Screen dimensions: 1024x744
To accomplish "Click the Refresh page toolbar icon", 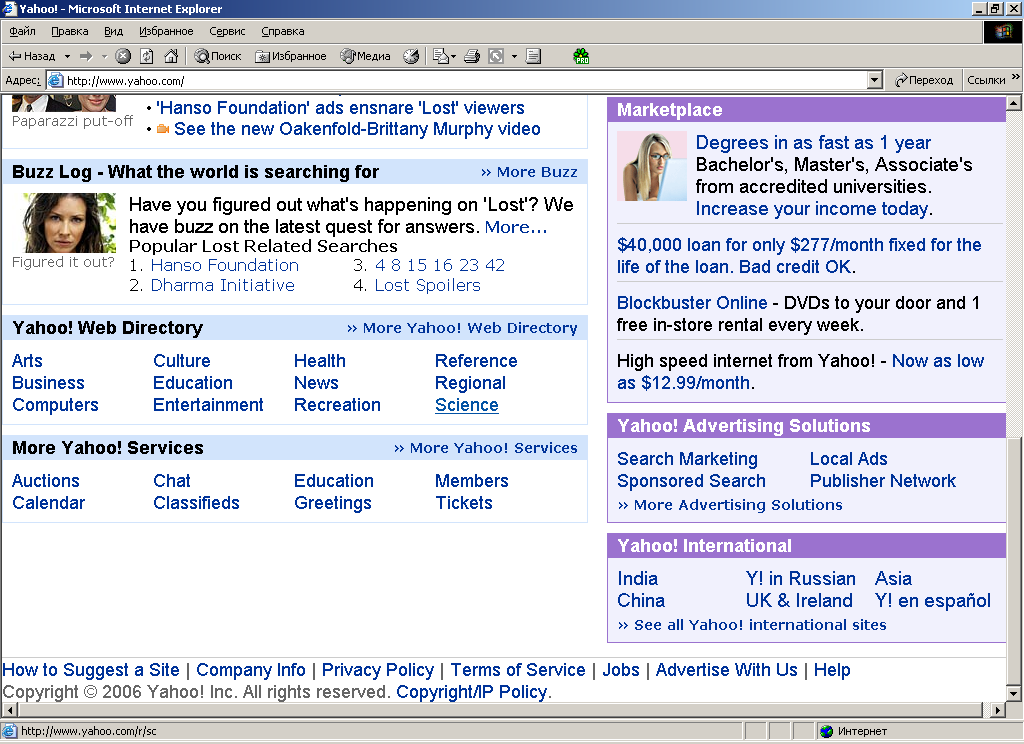I will (147, 56).
